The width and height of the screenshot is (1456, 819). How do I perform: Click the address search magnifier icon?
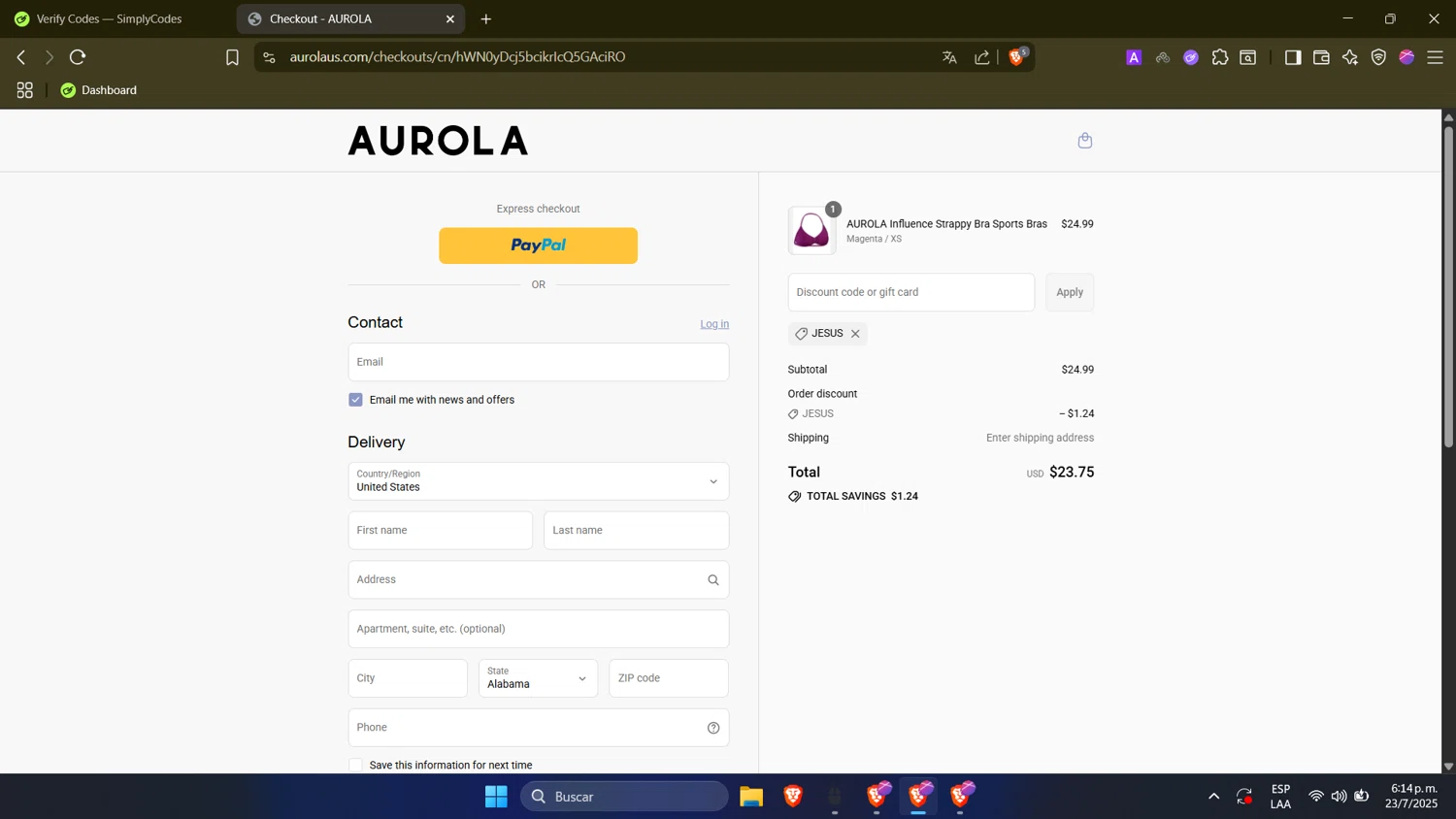point(713,580)
